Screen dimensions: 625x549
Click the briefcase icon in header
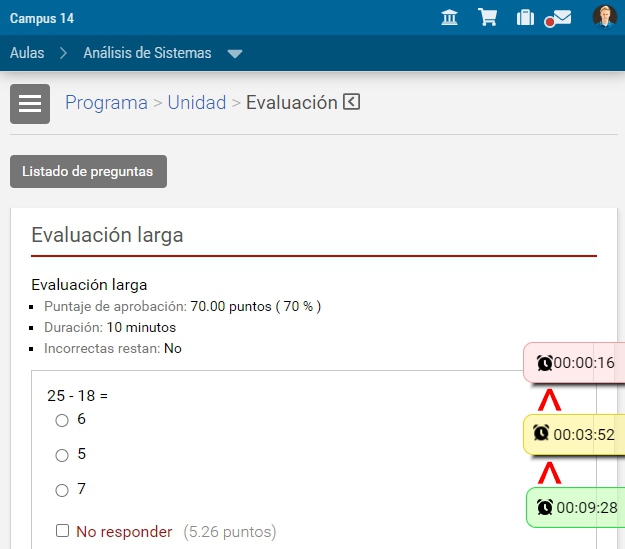point(525,18)
